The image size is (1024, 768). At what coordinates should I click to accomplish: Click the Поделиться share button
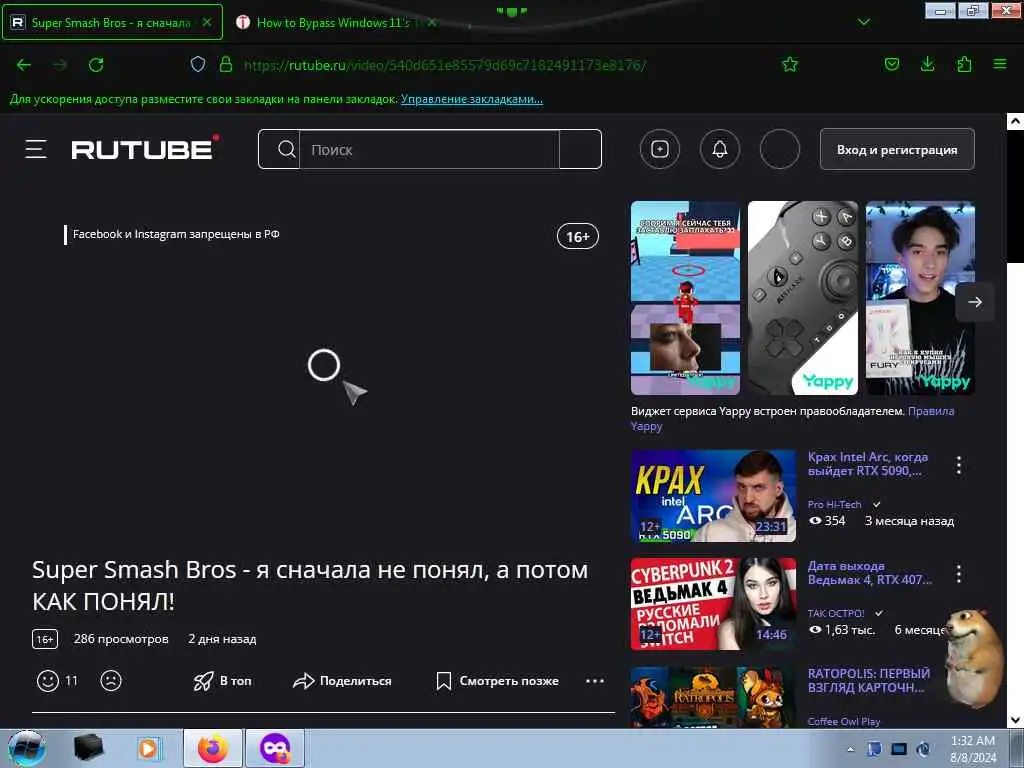click(342, 680)
